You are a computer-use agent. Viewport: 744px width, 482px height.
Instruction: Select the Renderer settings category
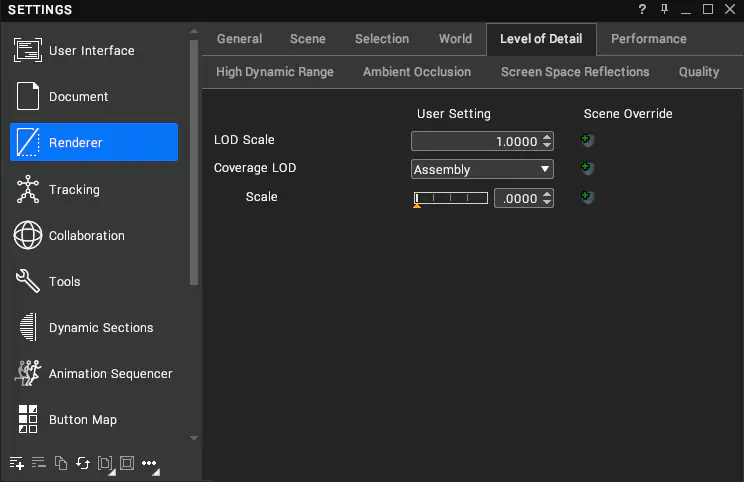click(x=94, y=142)
